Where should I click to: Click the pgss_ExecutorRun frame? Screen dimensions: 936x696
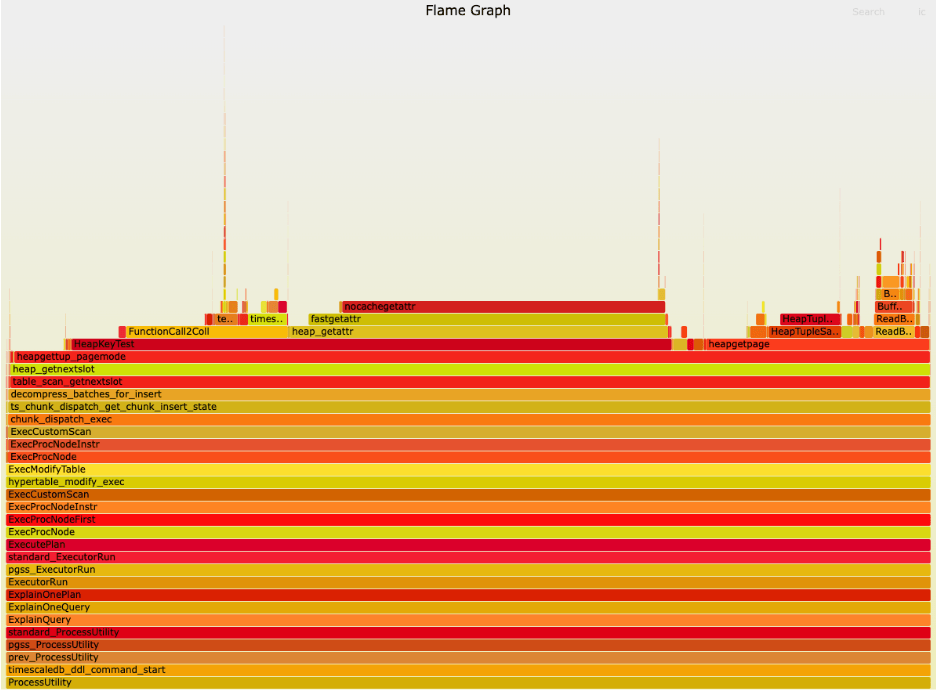(x=468, y=569)
